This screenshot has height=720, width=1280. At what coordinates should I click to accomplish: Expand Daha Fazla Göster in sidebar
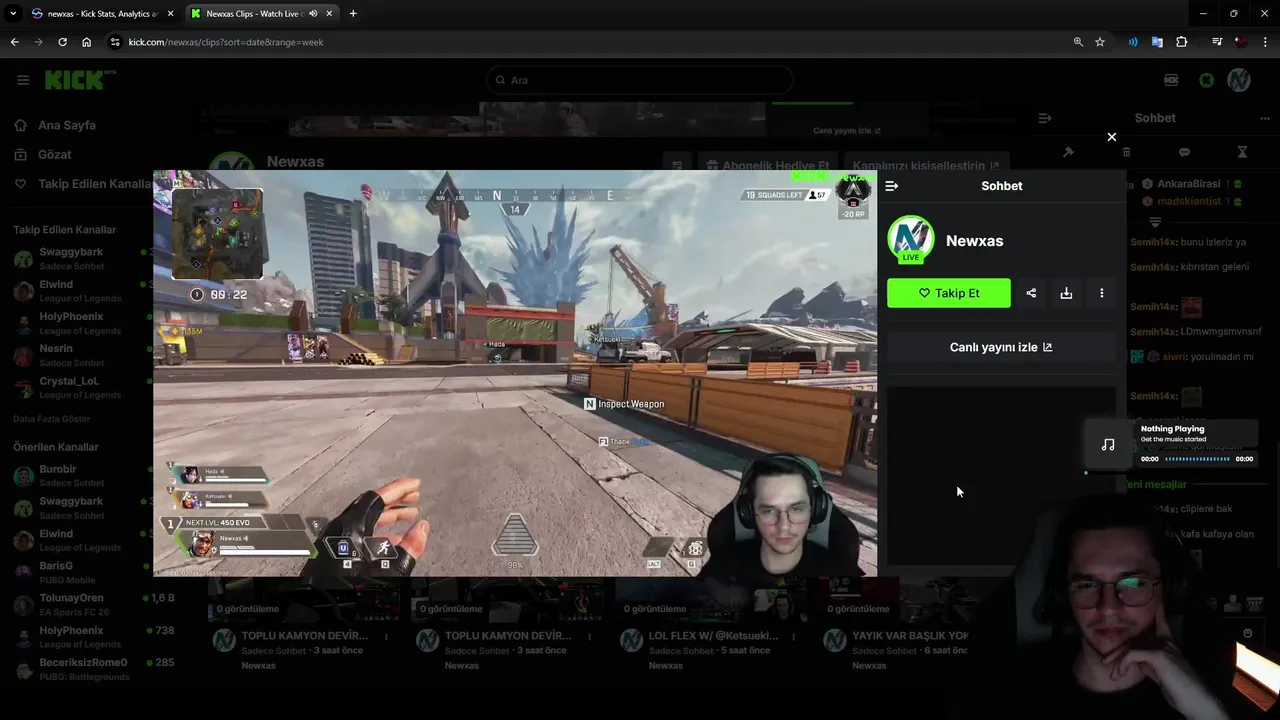point(52,419)
